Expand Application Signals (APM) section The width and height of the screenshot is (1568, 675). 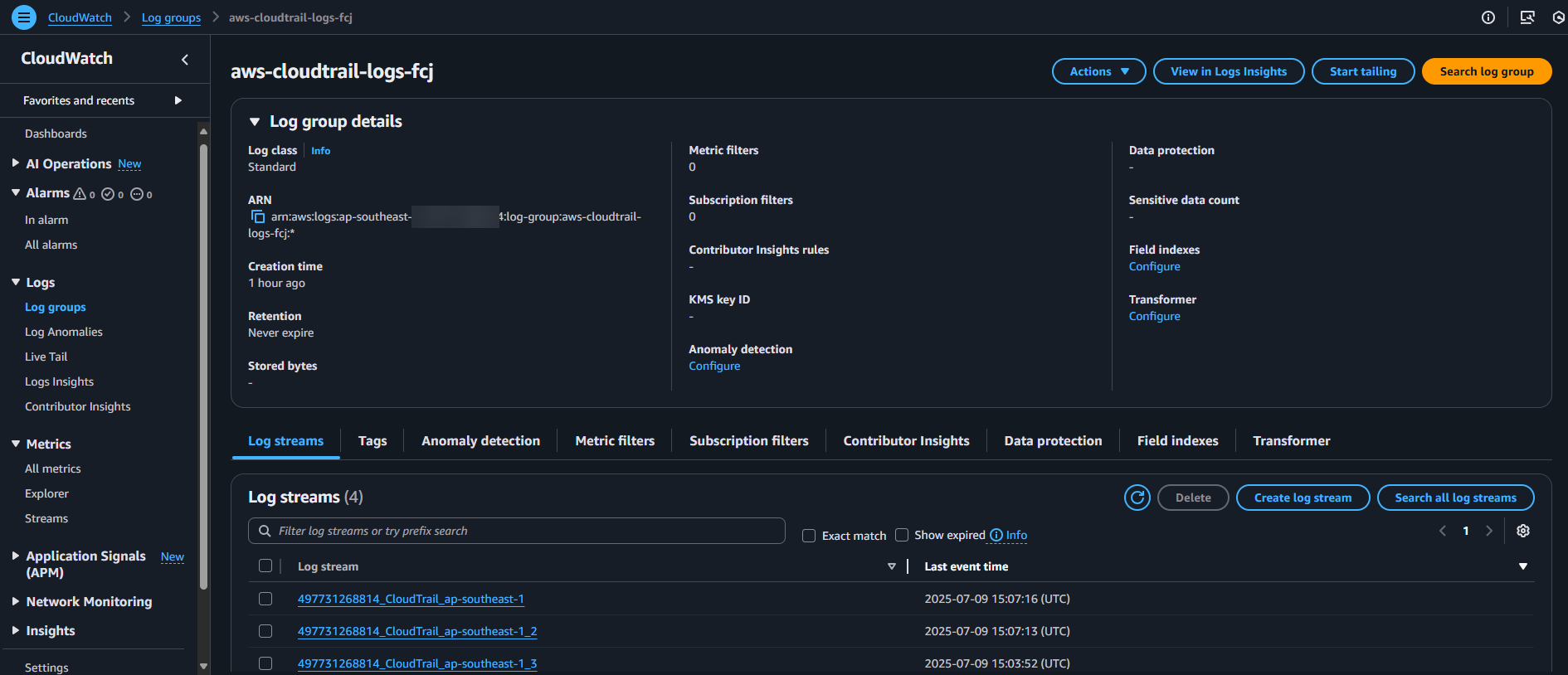pyautogui.click(x=16, y=556)
